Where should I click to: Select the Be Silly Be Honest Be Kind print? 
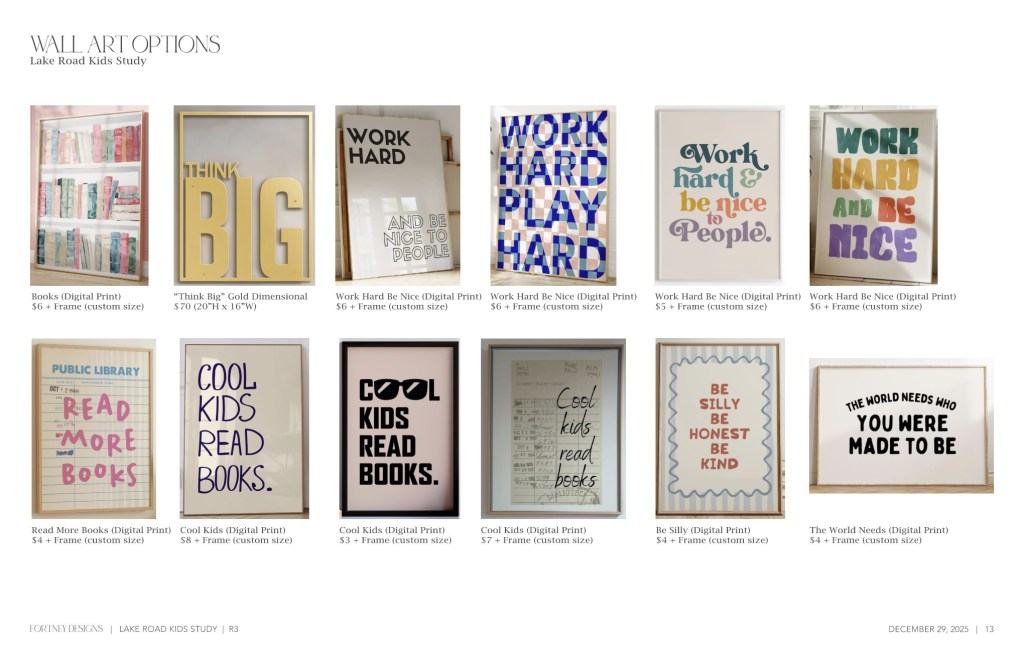pos(720,428)
